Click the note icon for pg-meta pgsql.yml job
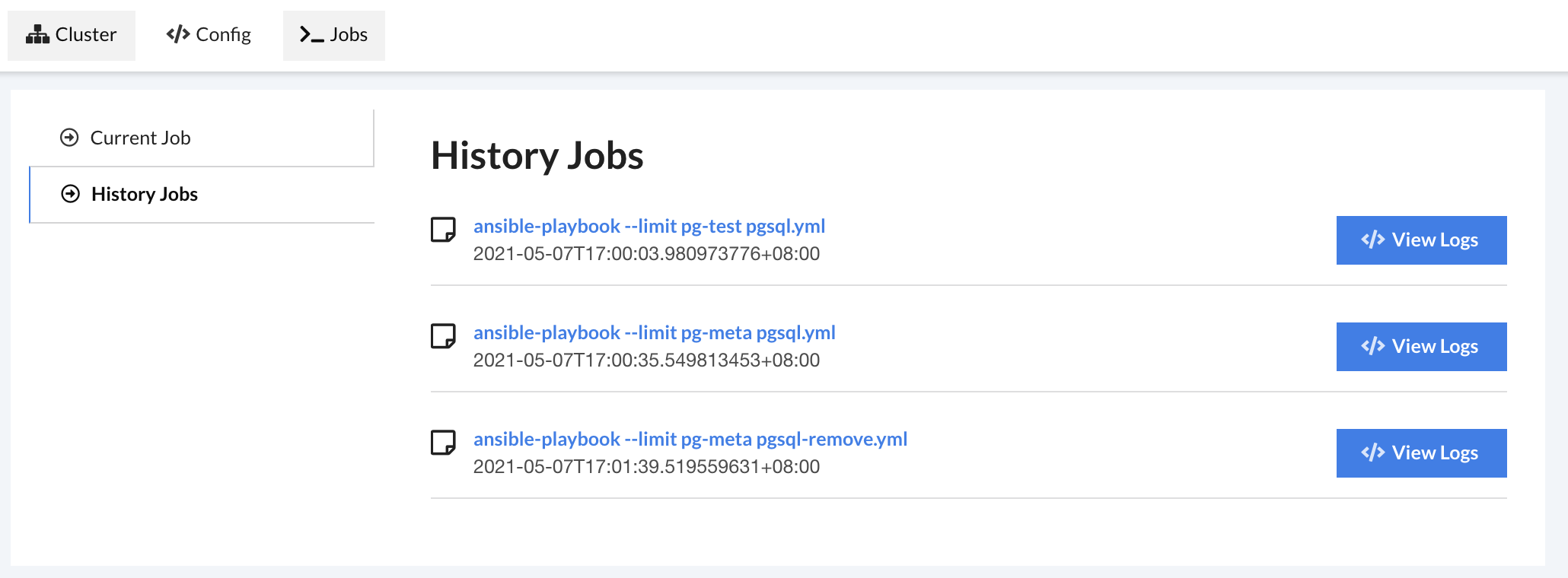 [x=443, y=336]
